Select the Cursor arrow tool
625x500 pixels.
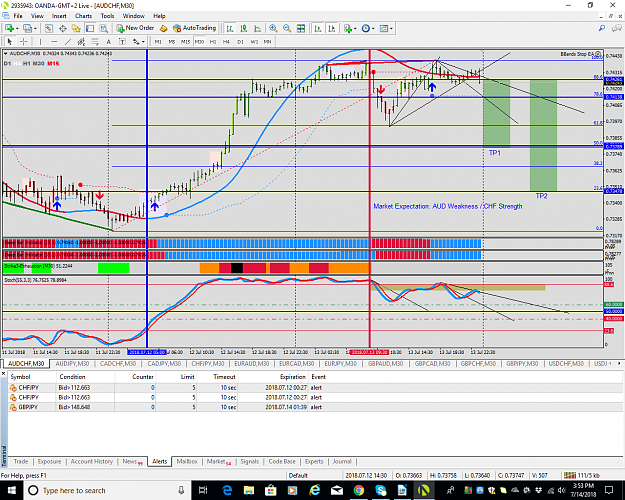[x=10, y=41]
